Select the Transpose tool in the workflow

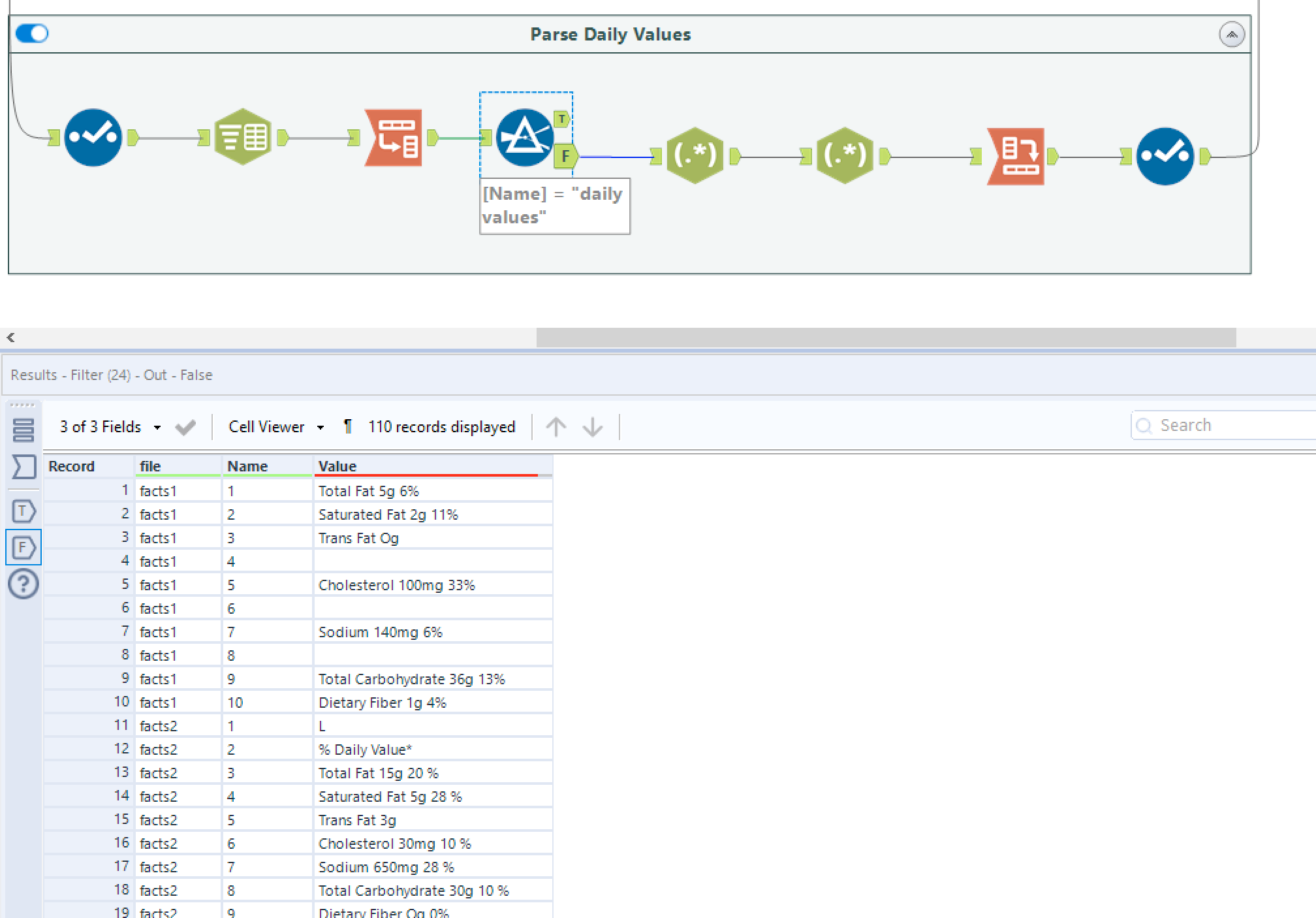[394, 137]
